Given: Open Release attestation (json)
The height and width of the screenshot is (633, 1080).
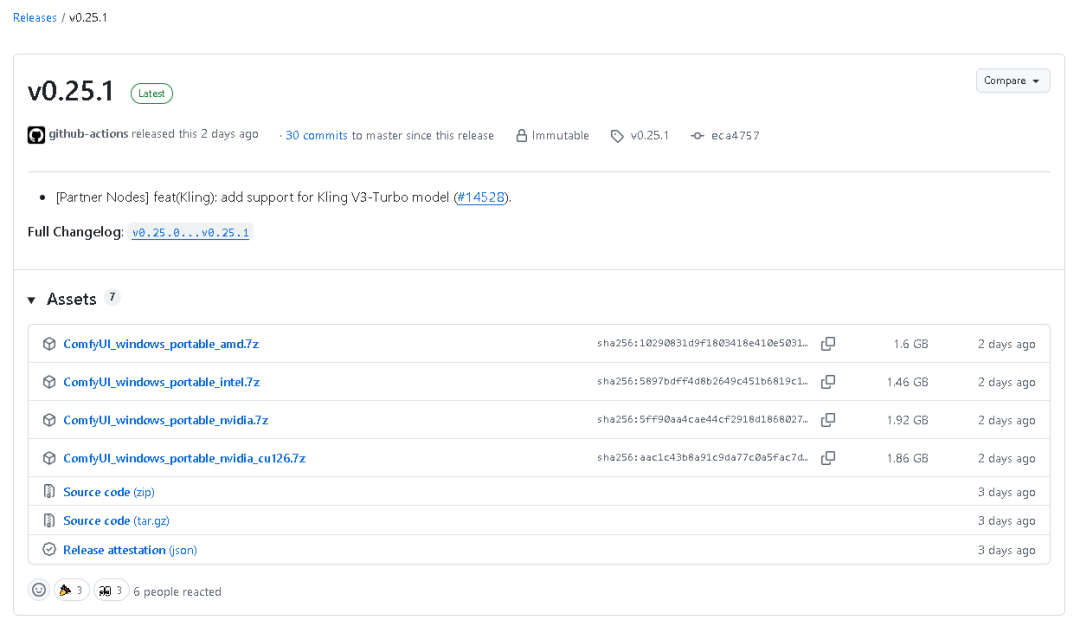Looking at the screenshot, I should (130, 550).
